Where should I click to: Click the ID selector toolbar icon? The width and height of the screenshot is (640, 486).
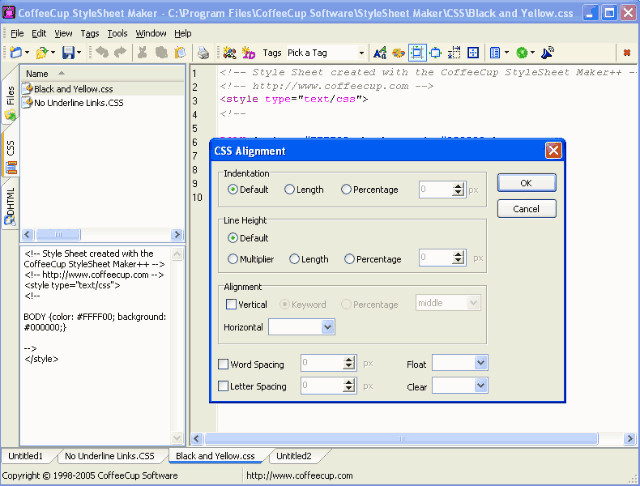248,53
